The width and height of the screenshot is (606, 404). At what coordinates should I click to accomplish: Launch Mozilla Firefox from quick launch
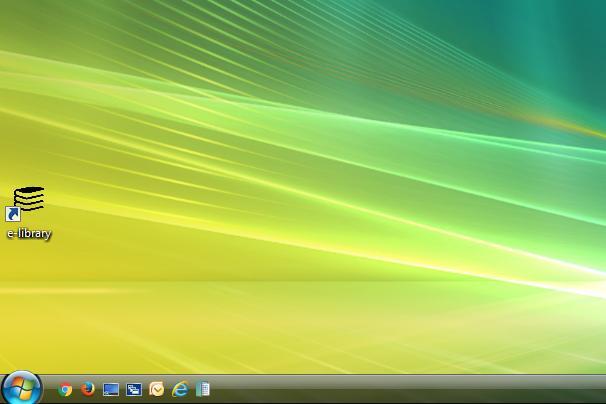(x=88, y=389)
